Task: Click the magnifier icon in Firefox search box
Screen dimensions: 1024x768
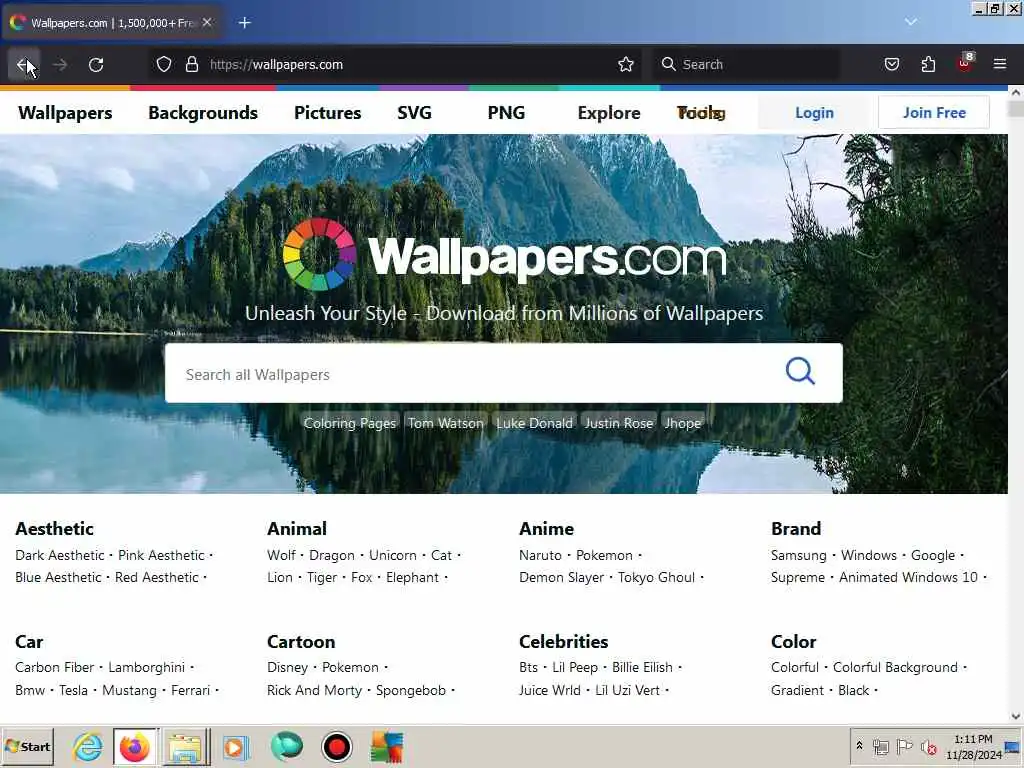Action: [x=668, y=64]
